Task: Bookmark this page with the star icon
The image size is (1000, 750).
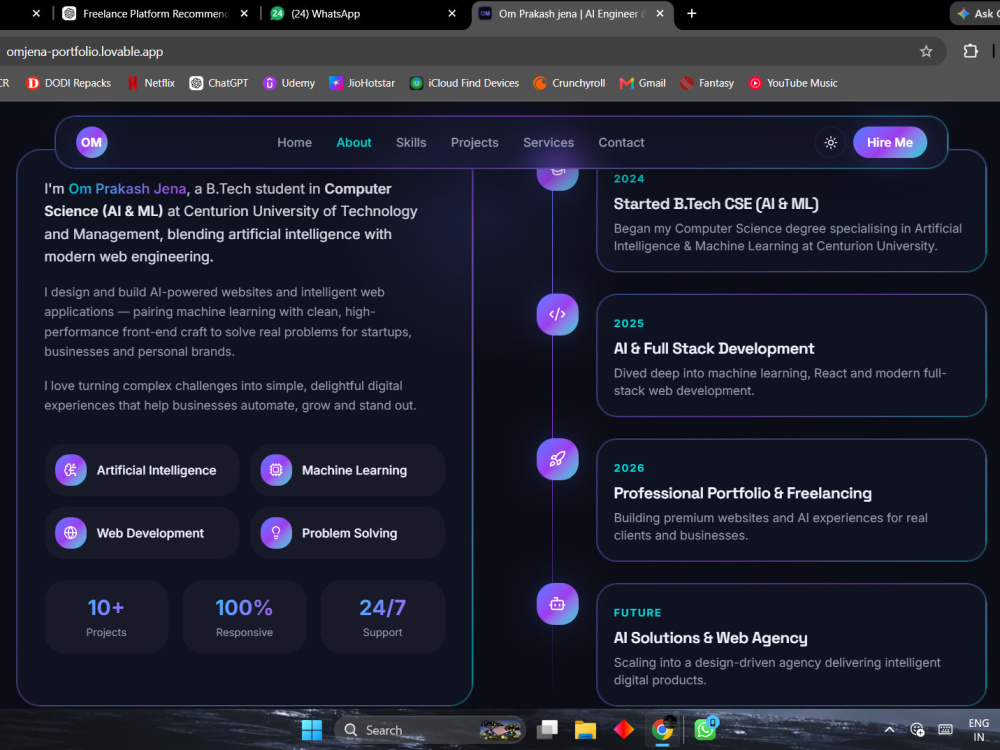Action: click(x=926, y=52)
